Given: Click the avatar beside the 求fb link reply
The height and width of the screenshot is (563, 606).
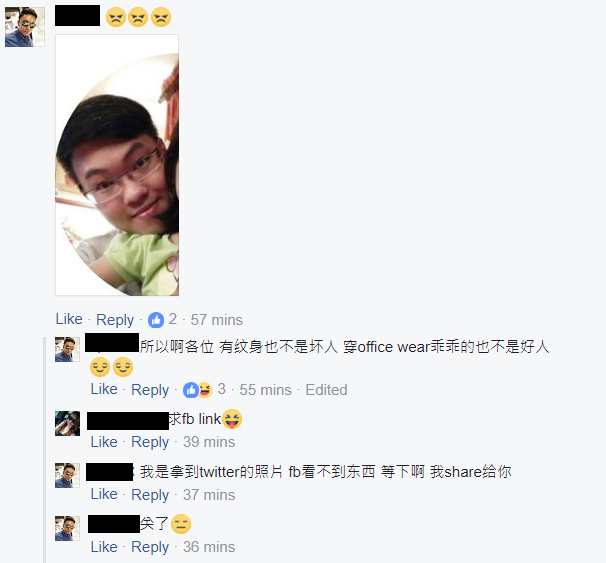Looking at the screenshot, I should point(67,424).
